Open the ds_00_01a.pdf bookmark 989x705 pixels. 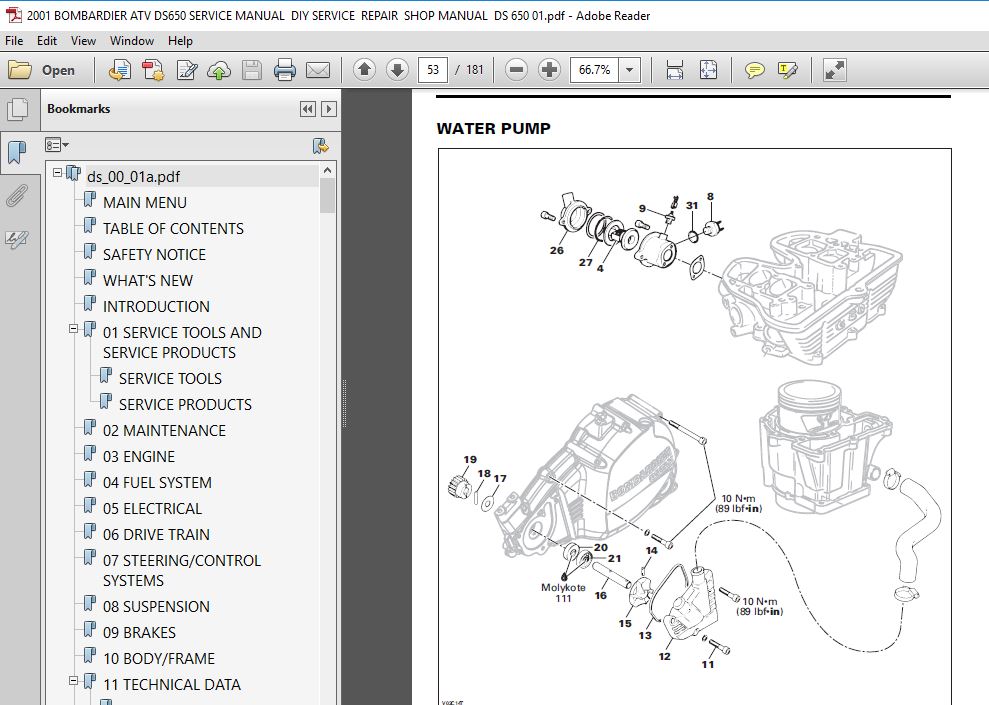pos(133,177)
